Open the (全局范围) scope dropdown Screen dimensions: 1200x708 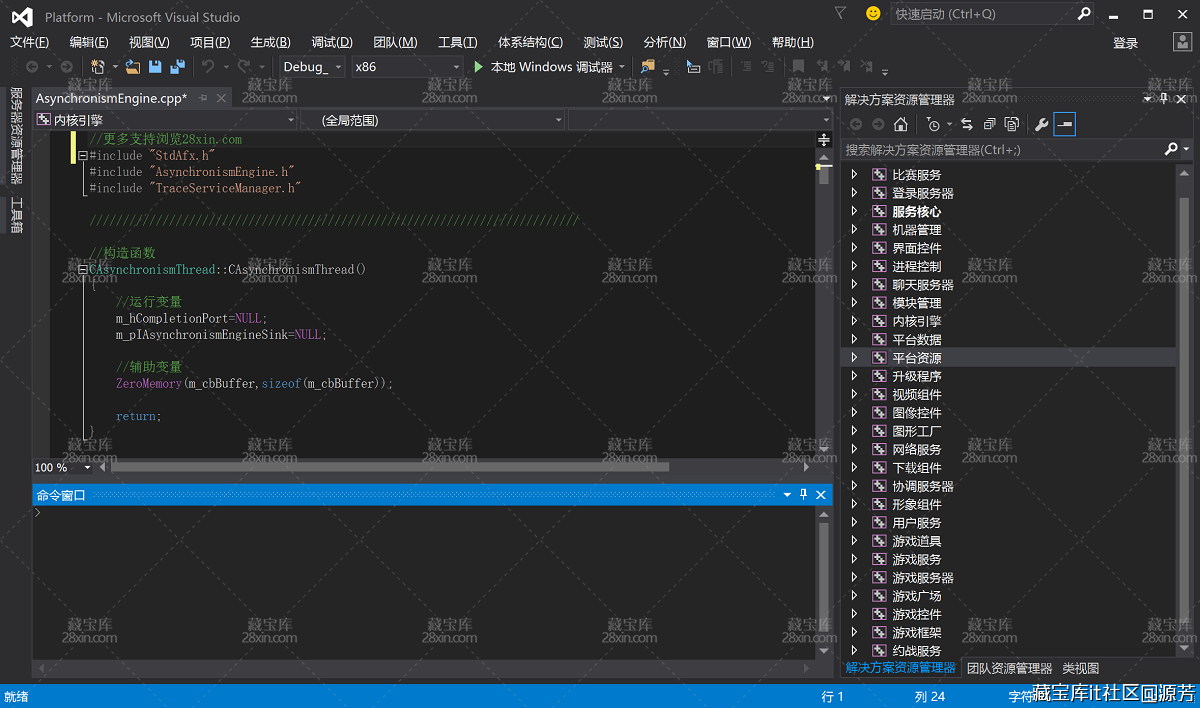coord(433,120)
